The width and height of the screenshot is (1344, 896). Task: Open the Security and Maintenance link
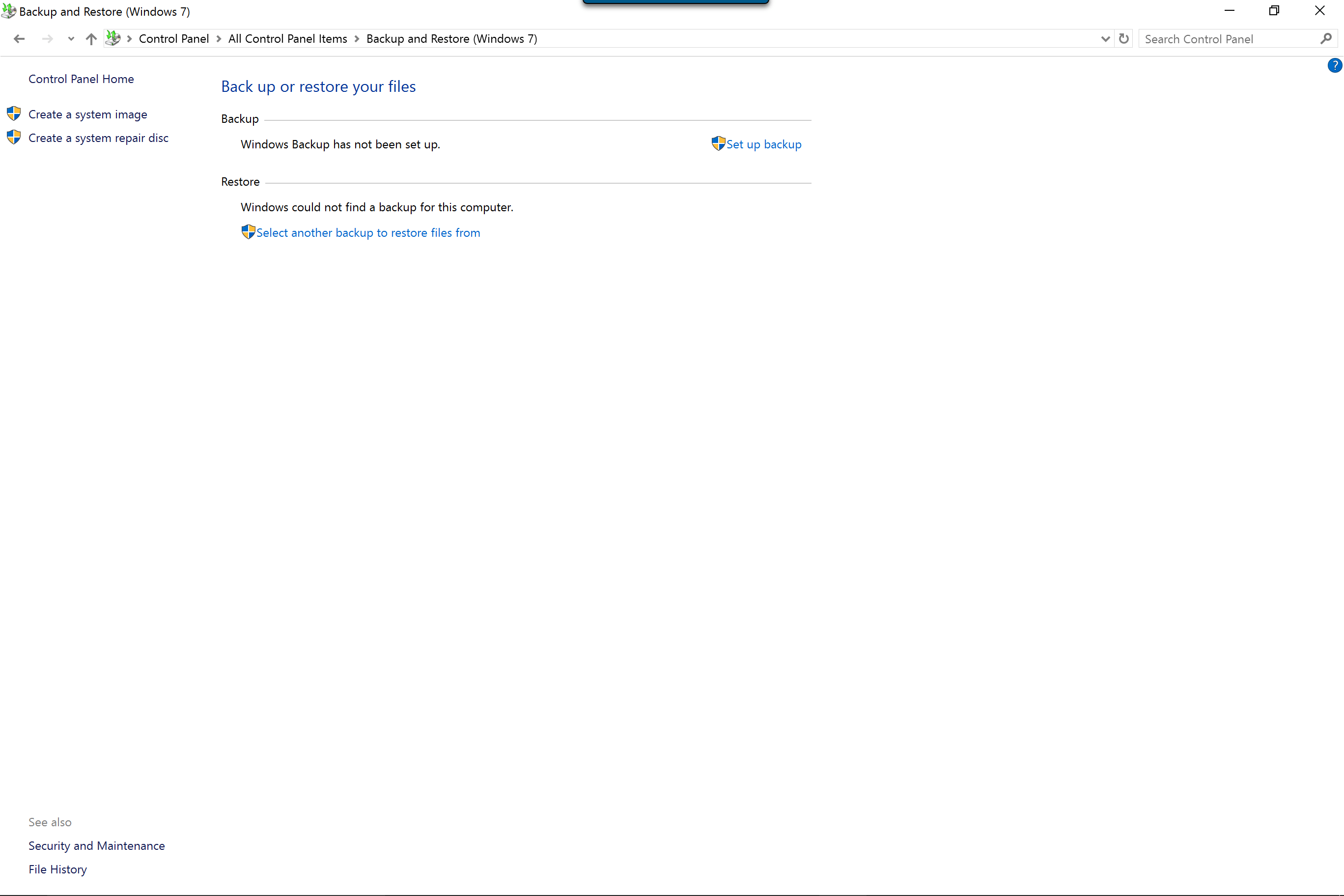coord(97,846)
